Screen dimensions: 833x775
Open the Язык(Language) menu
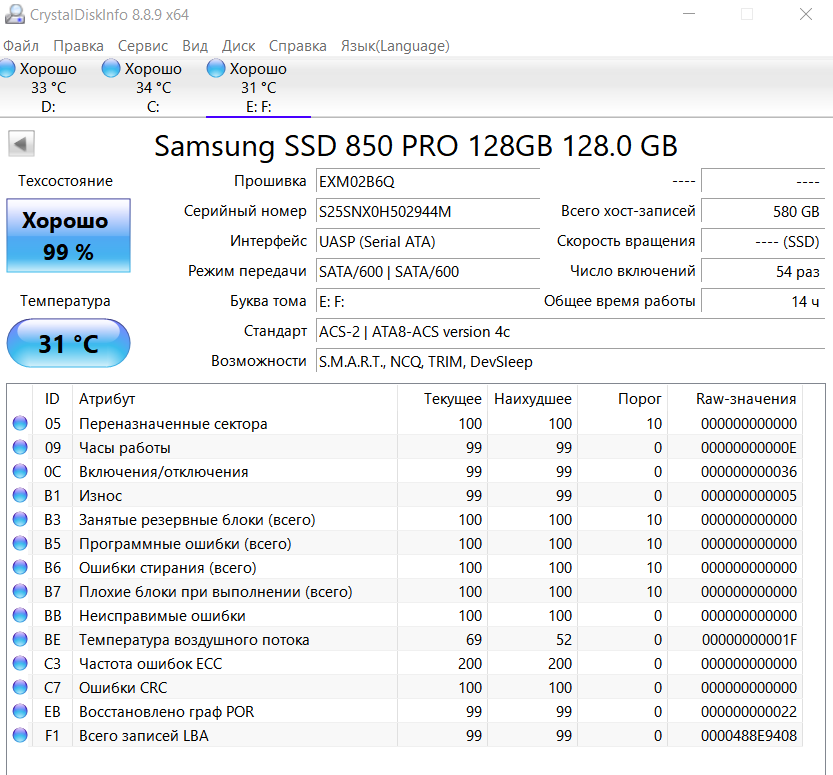click(x=395, y=46)
